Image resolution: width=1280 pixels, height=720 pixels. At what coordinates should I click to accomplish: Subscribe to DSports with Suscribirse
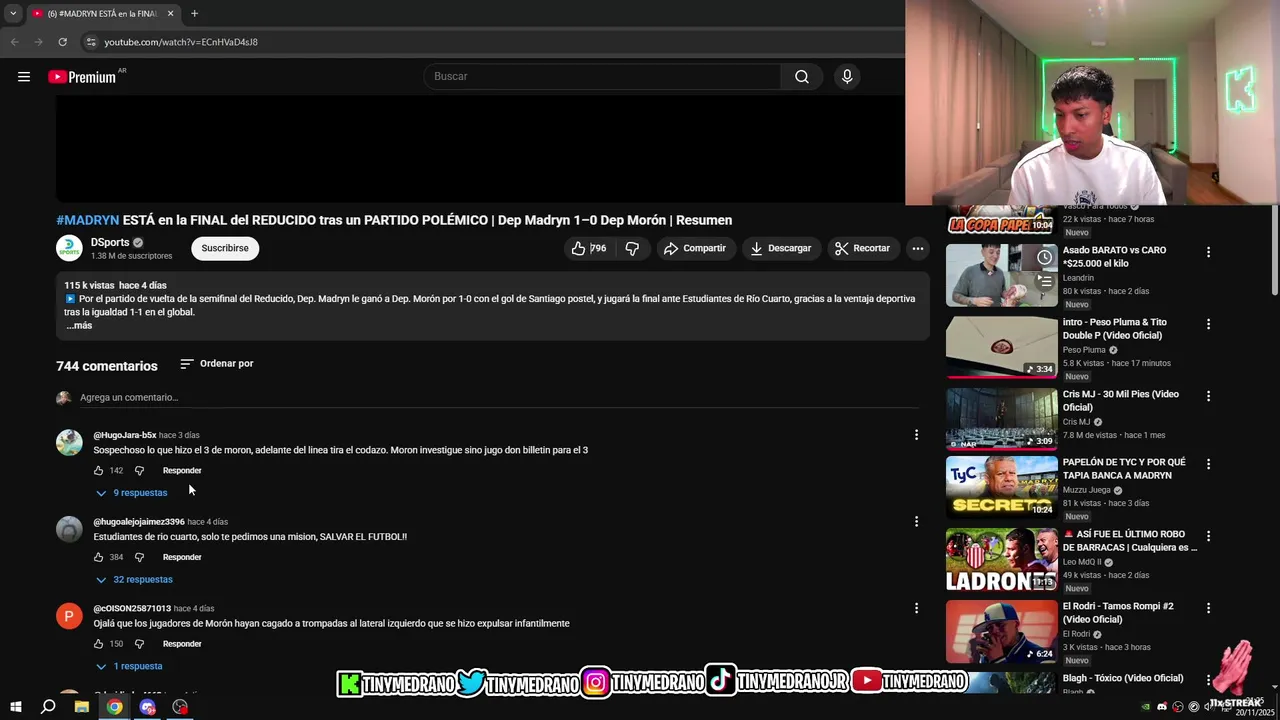point(225,248)
